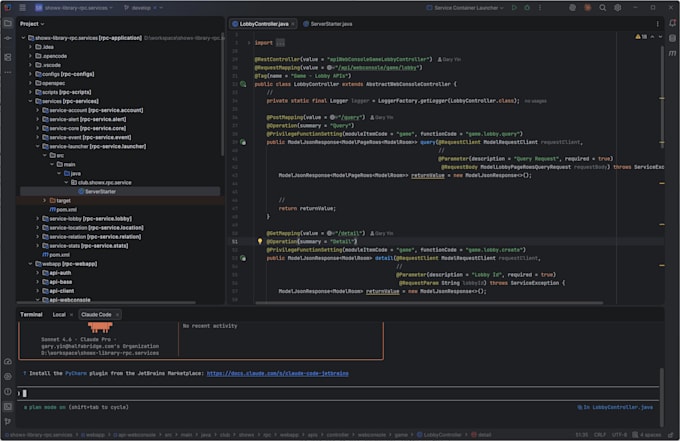Collapse service-launcher module
This screenshot has height=441, width=680.
38,146
